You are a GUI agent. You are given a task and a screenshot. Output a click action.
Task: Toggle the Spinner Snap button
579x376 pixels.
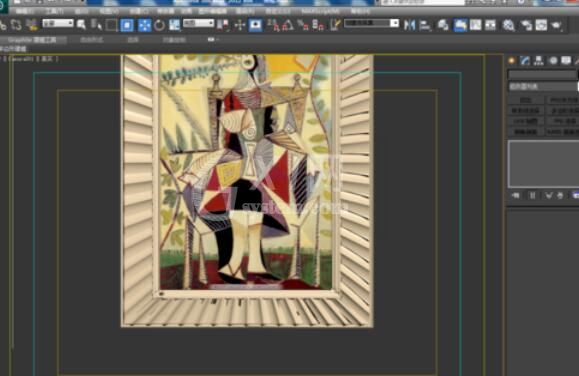click(318, 25)
